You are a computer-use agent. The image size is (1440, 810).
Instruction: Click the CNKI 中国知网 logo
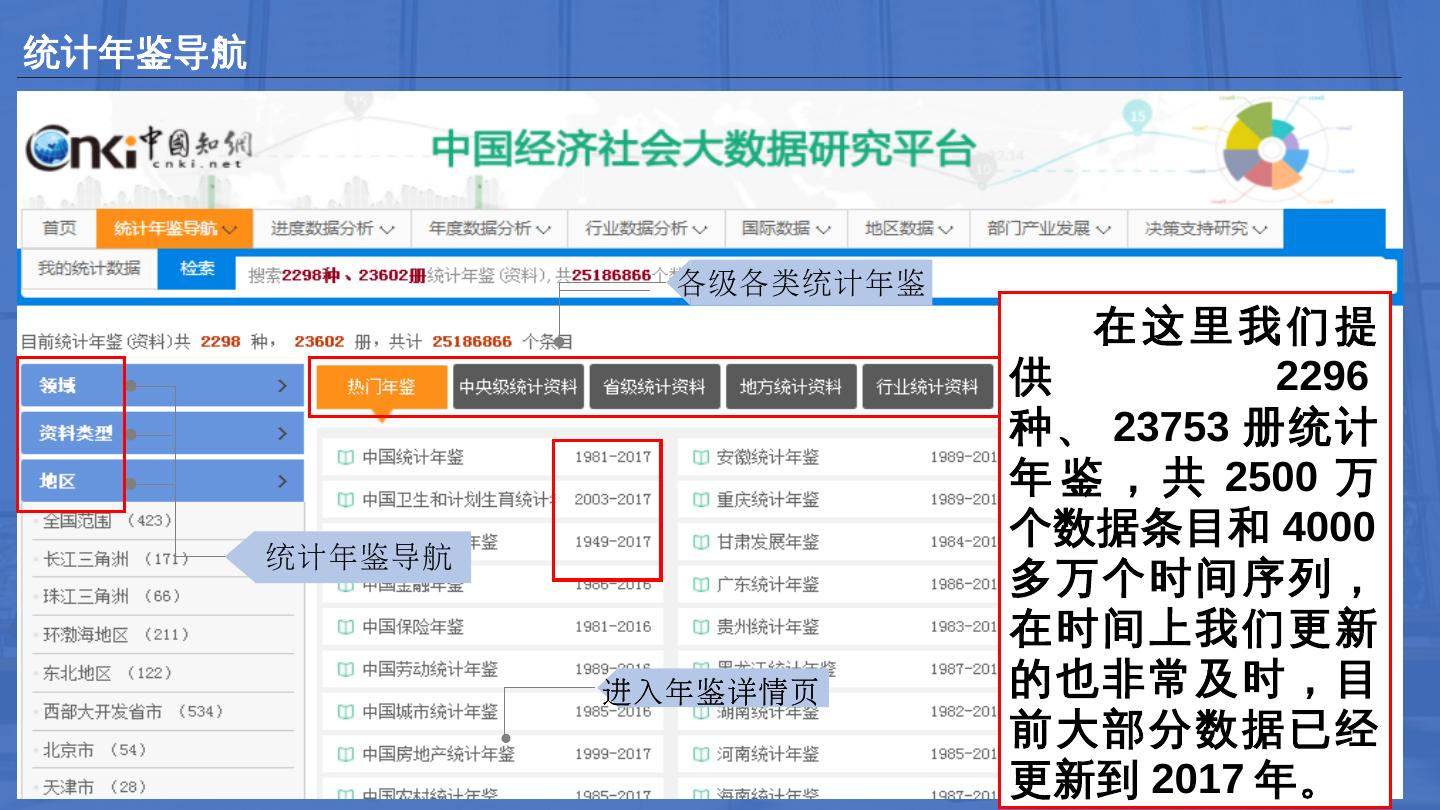pos(138,151)
